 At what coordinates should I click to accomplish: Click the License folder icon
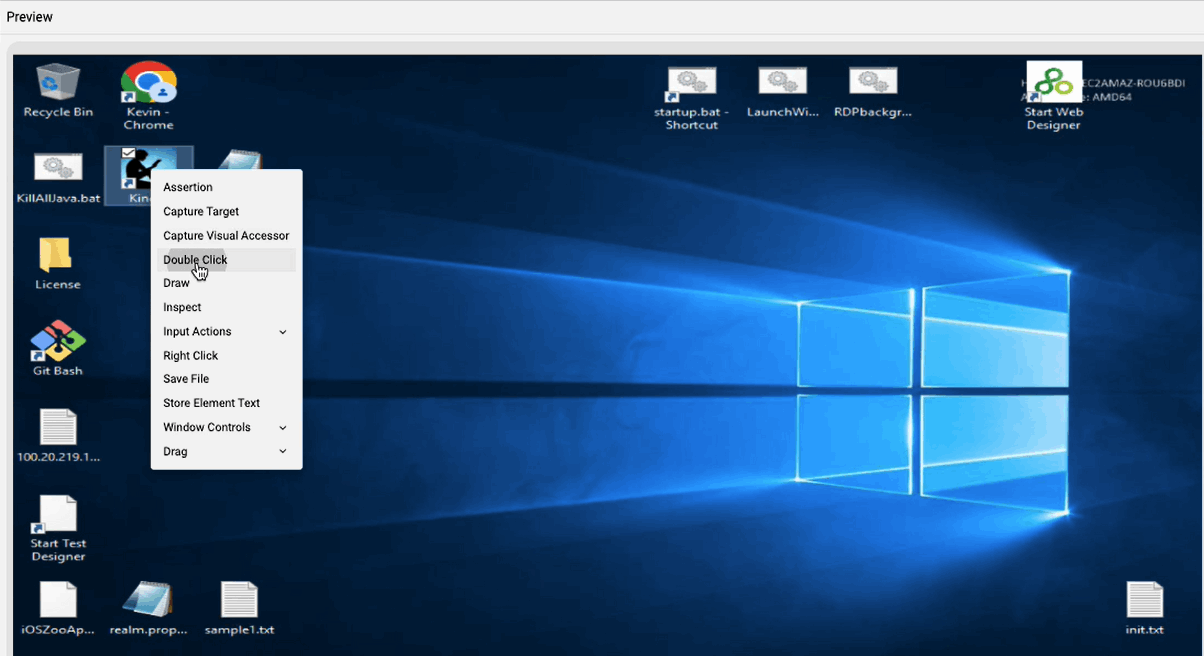coord(57,256)
